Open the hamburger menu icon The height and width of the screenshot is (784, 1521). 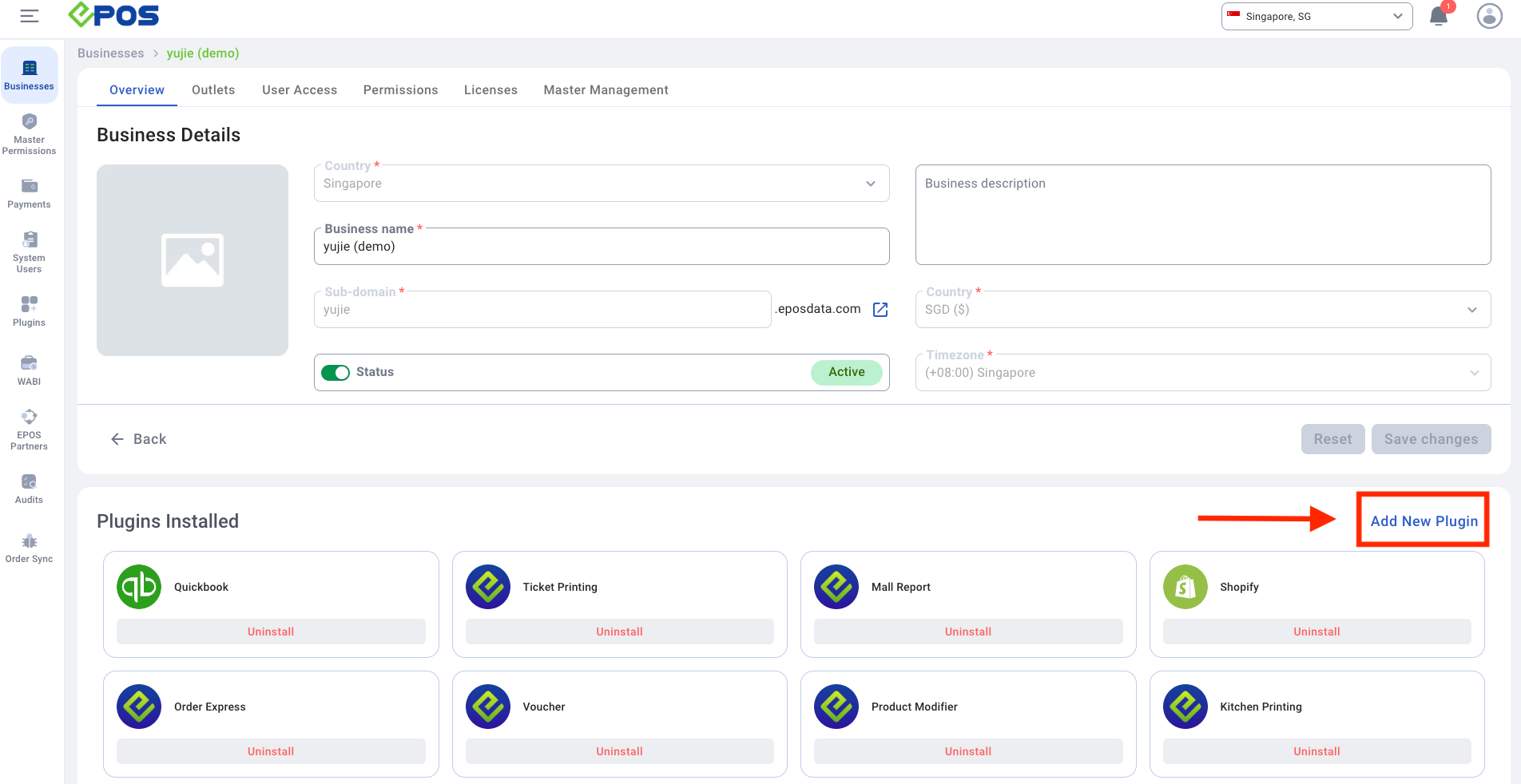coord(30,16)
